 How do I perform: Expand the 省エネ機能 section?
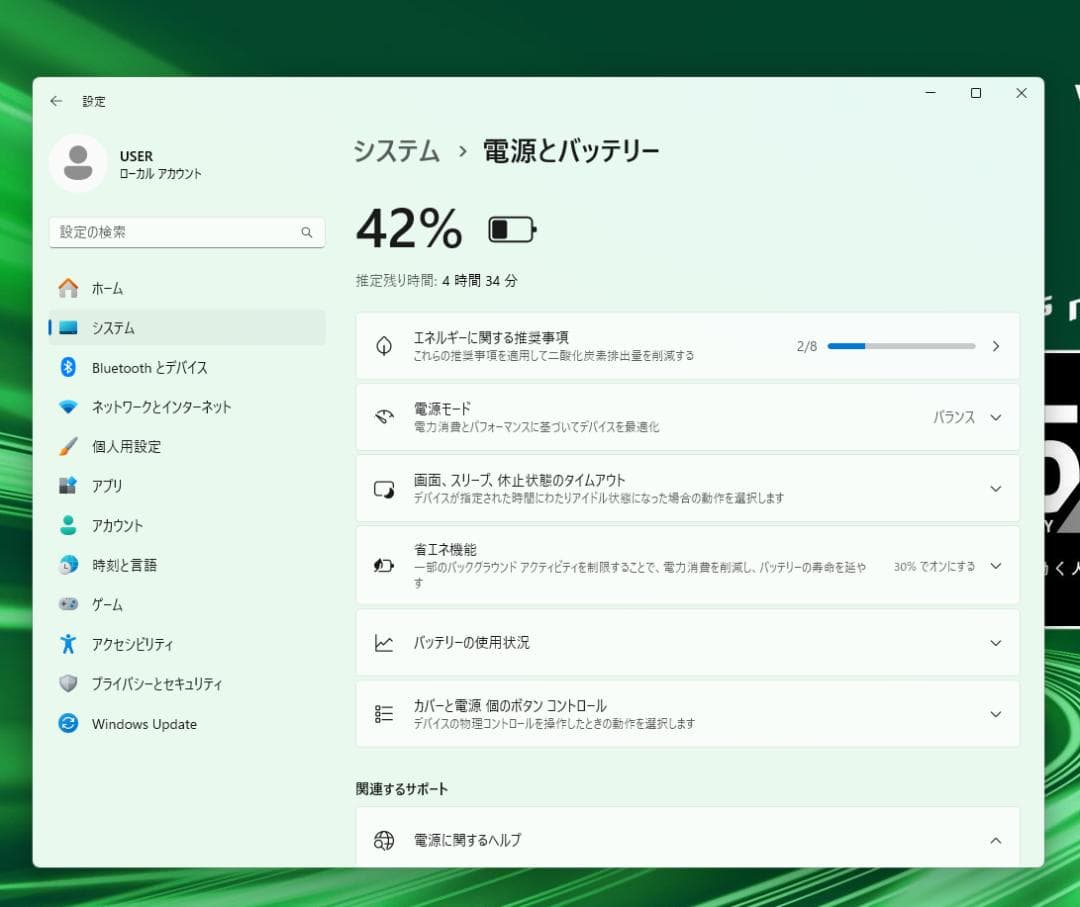click(994, 565)
